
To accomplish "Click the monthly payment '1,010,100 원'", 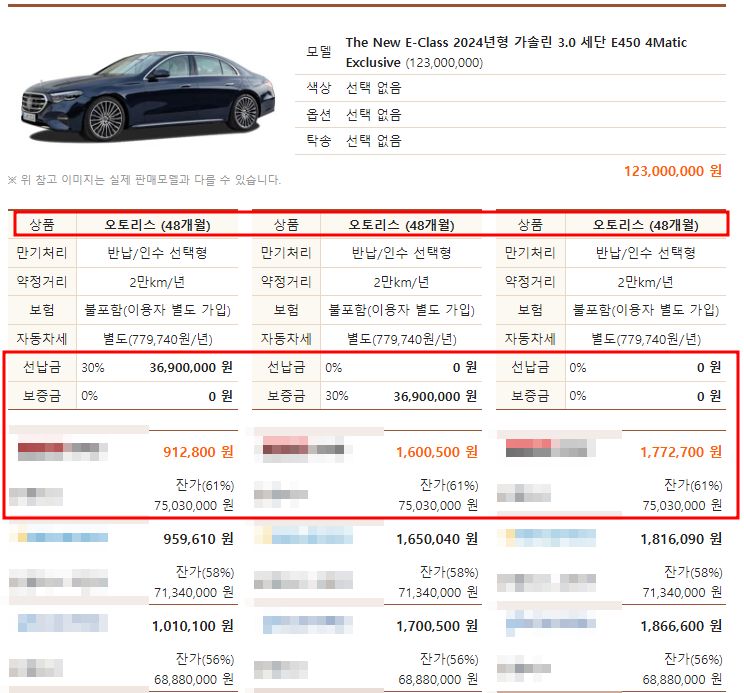I will pos(193,626).
